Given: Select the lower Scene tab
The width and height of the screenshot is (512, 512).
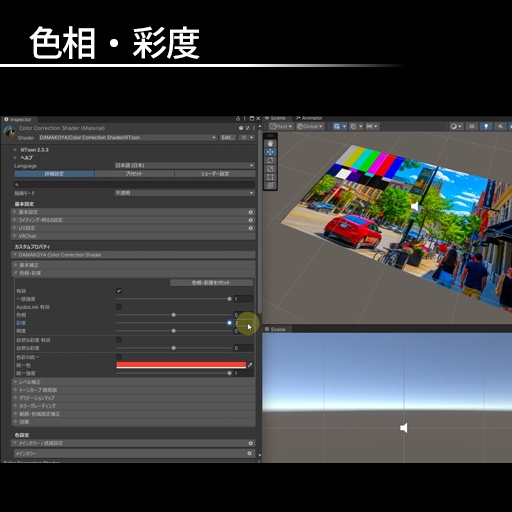Looking at the screenshot, I should [x=276, y=329].
